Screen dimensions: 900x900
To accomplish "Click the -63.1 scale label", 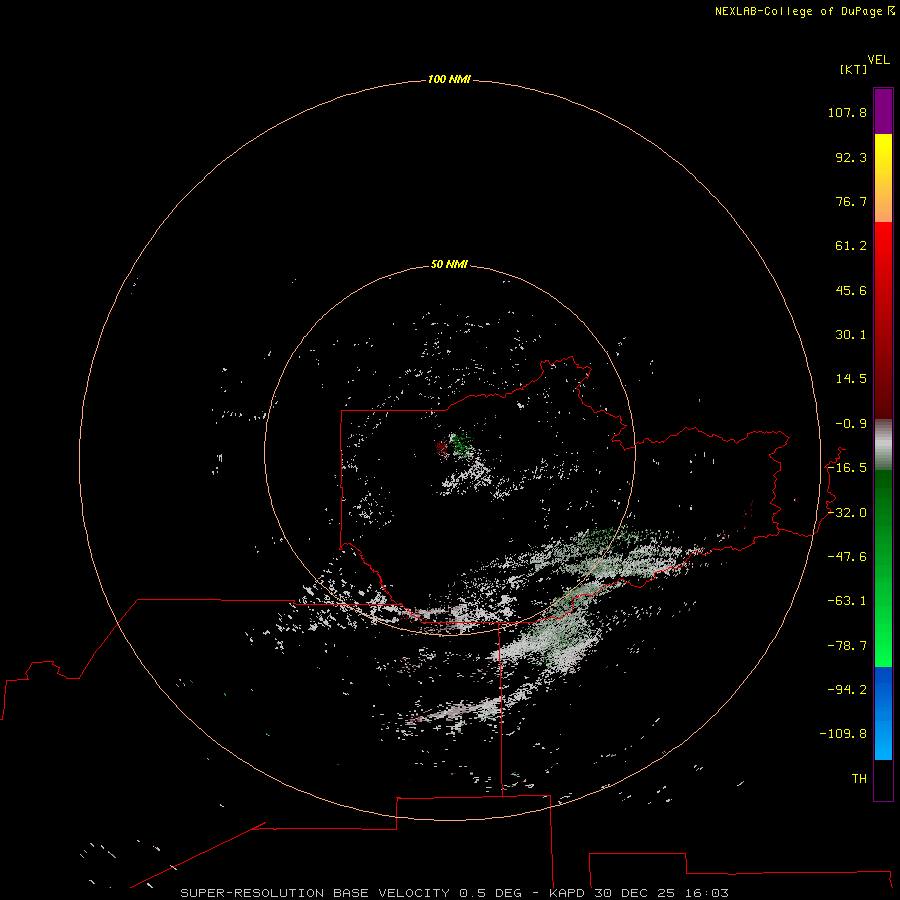I will click(x=847, y=601).
